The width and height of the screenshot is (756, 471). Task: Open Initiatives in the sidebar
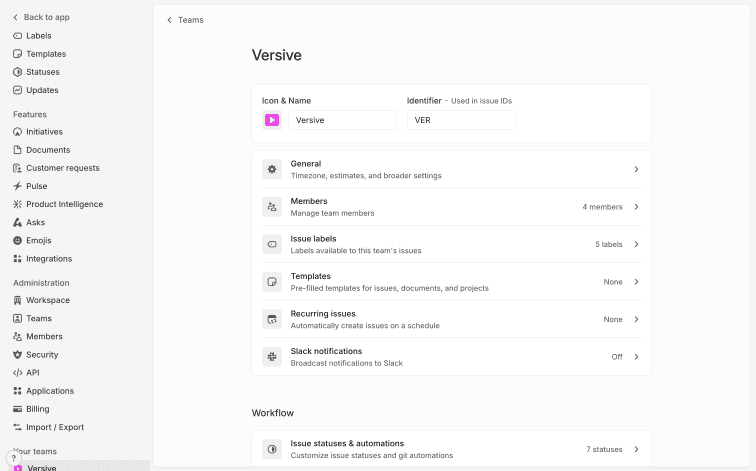(x=44, y=132)
